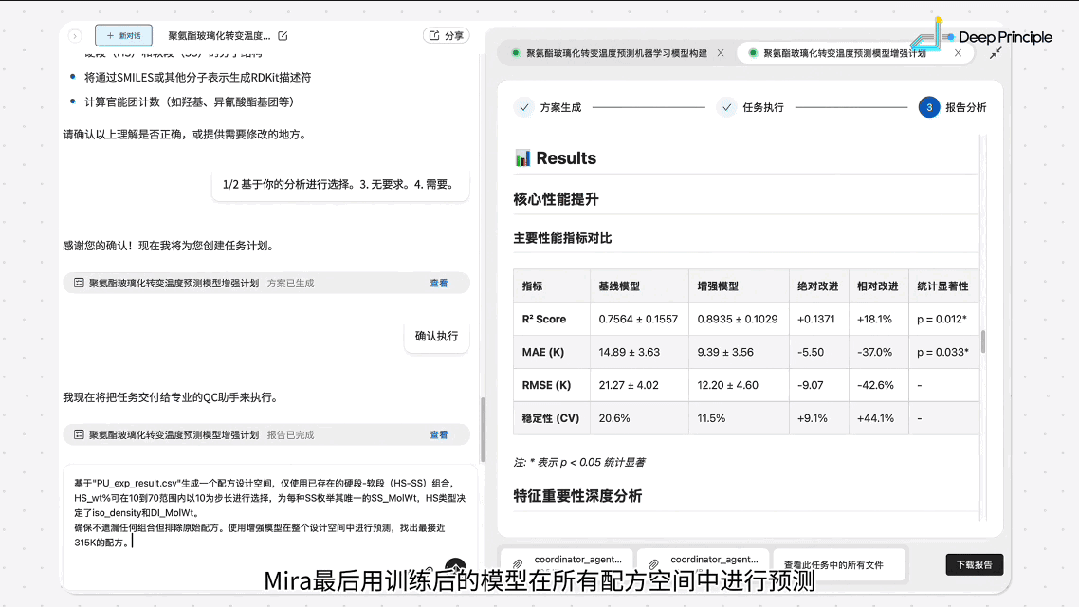Click the send arrow icon to submit the message
The width and height of the screenshot is (1079, 607).
coord(456,566)
